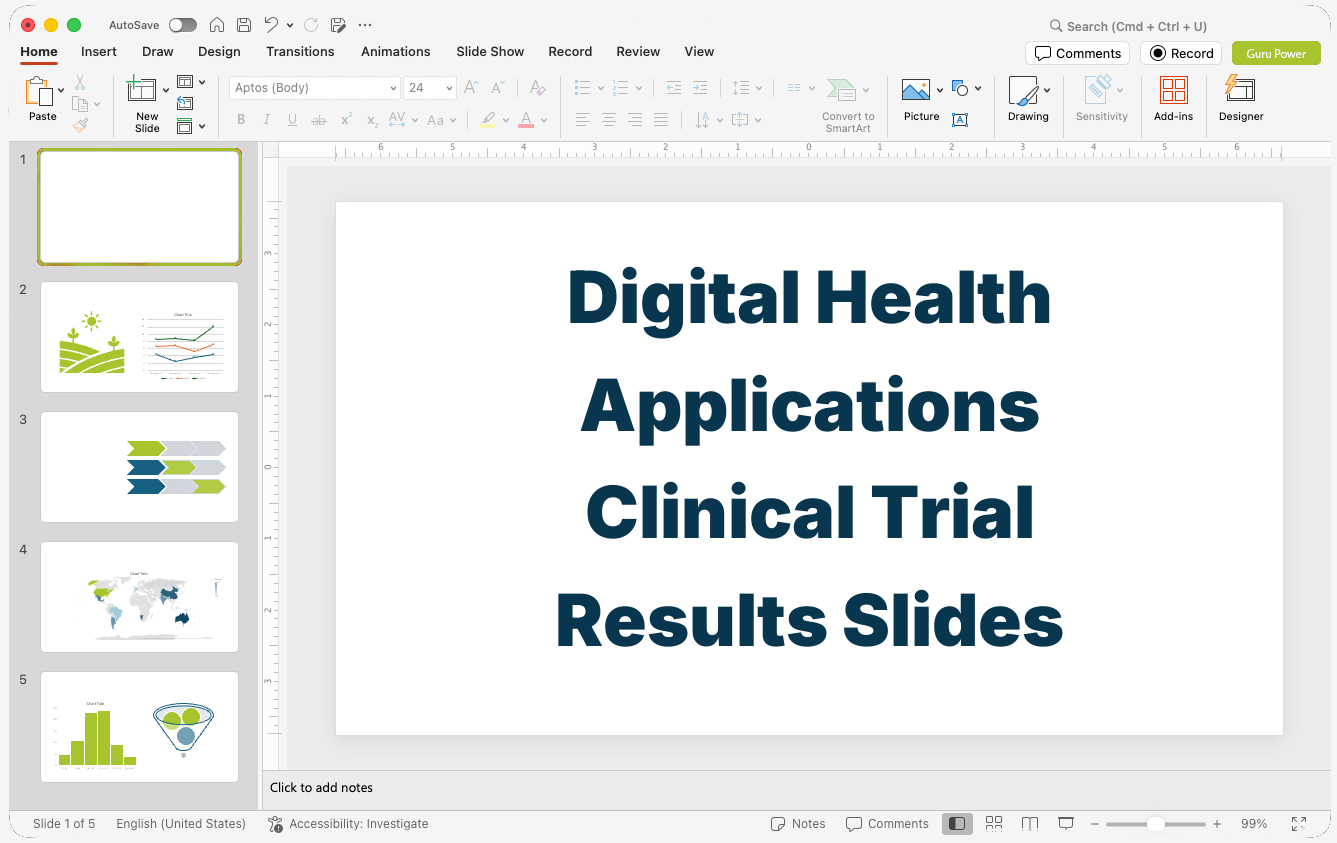Insert a text box icon
Viewport: 1337px width, 843px height.
[960, 120]
